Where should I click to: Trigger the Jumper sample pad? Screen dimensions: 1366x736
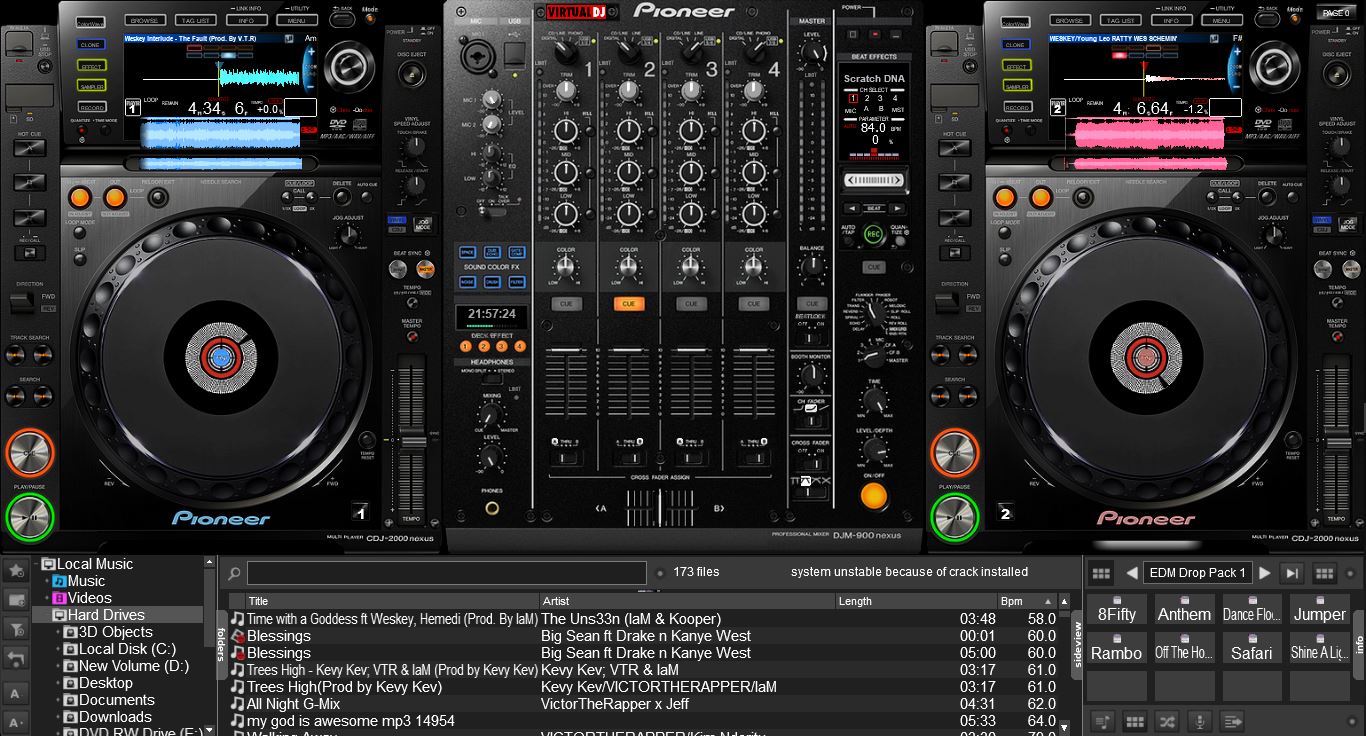(1320, 610)
